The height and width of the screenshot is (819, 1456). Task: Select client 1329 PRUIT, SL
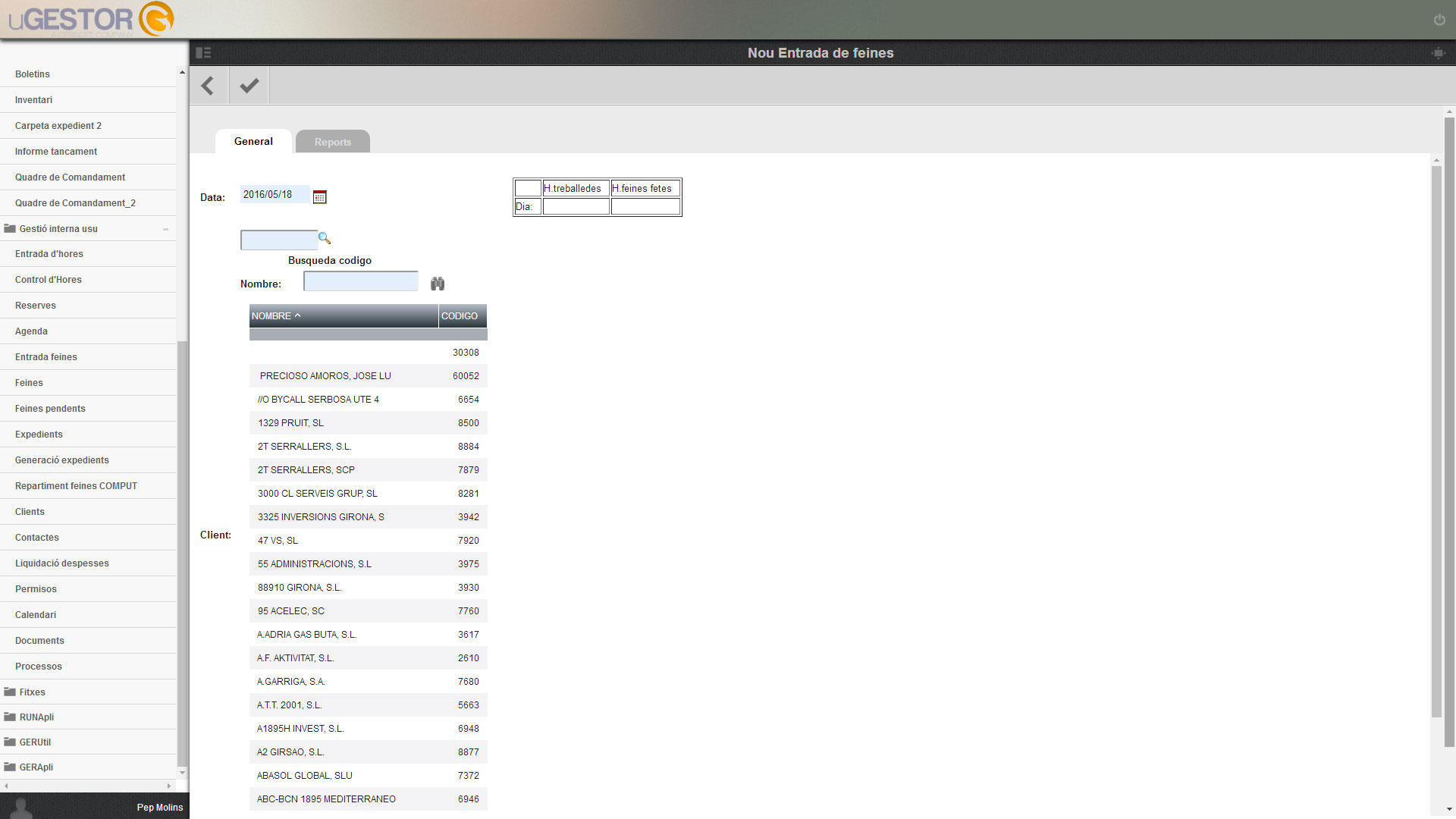coord(369,423)
